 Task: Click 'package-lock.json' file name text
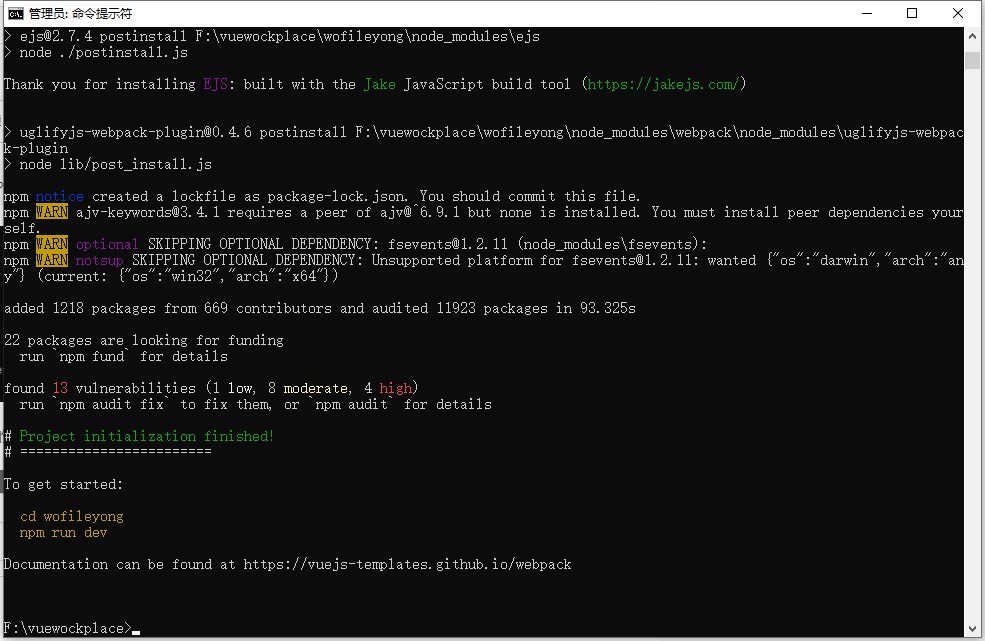337,196
